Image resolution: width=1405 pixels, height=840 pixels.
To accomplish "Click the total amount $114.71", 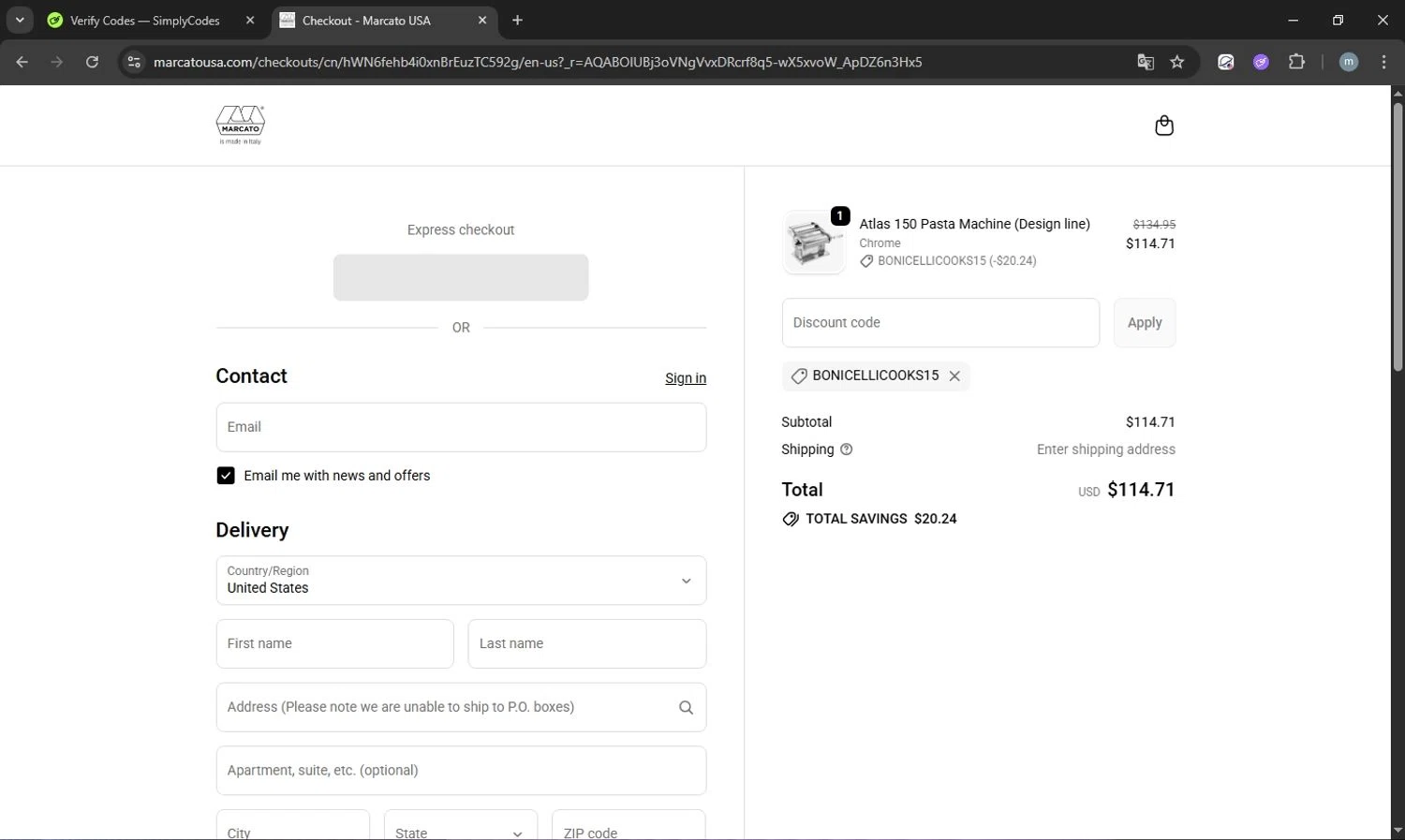I will [x=1141, y=490].
